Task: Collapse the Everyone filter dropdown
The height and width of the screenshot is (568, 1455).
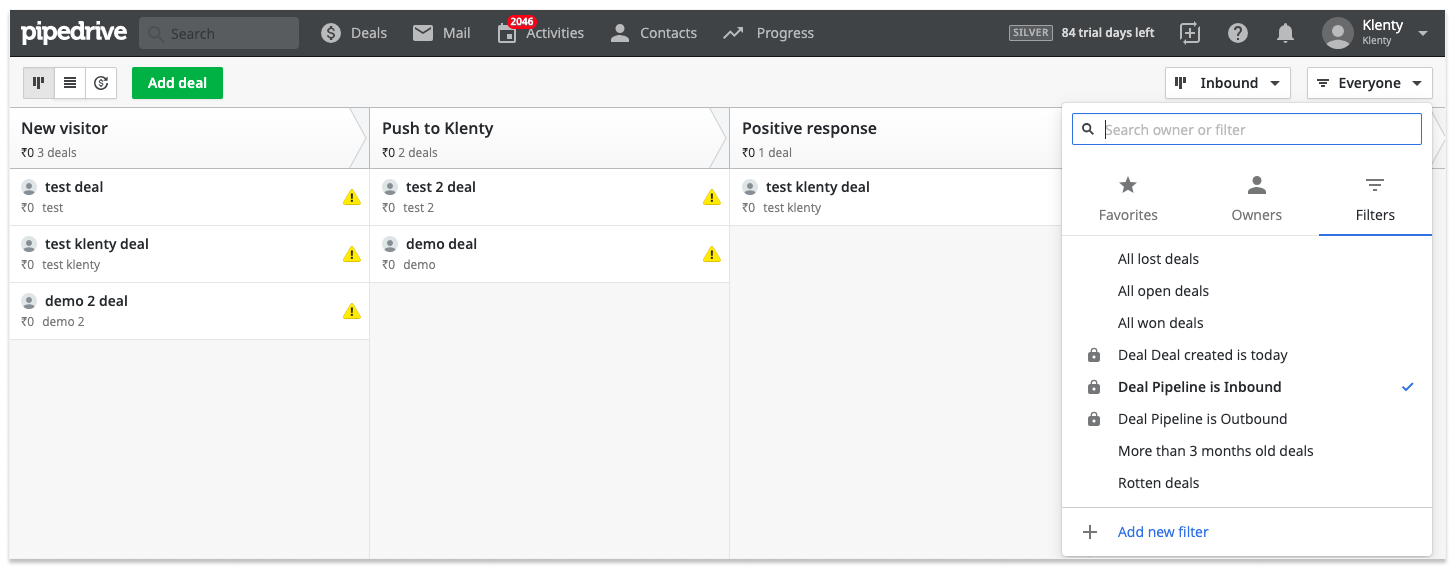Action: (x=1369, y=83)
